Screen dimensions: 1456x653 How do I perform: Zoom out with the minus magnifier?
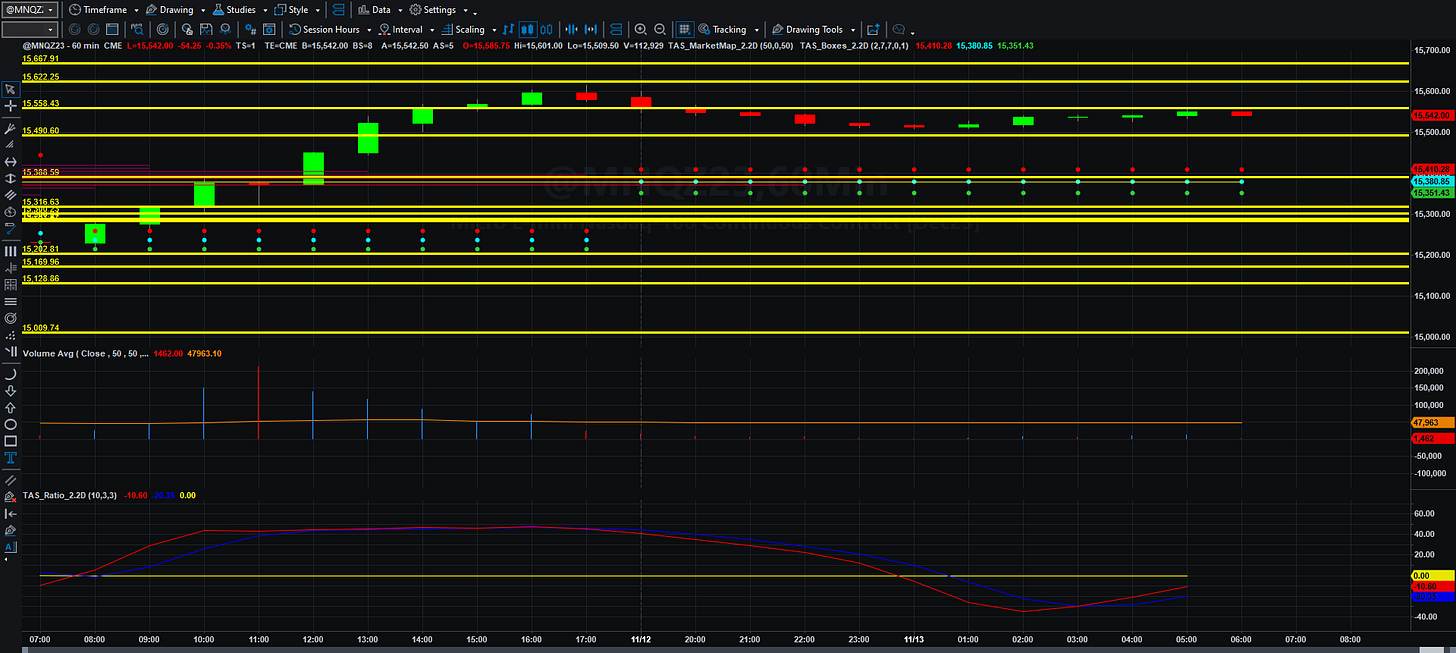point(658,29)
